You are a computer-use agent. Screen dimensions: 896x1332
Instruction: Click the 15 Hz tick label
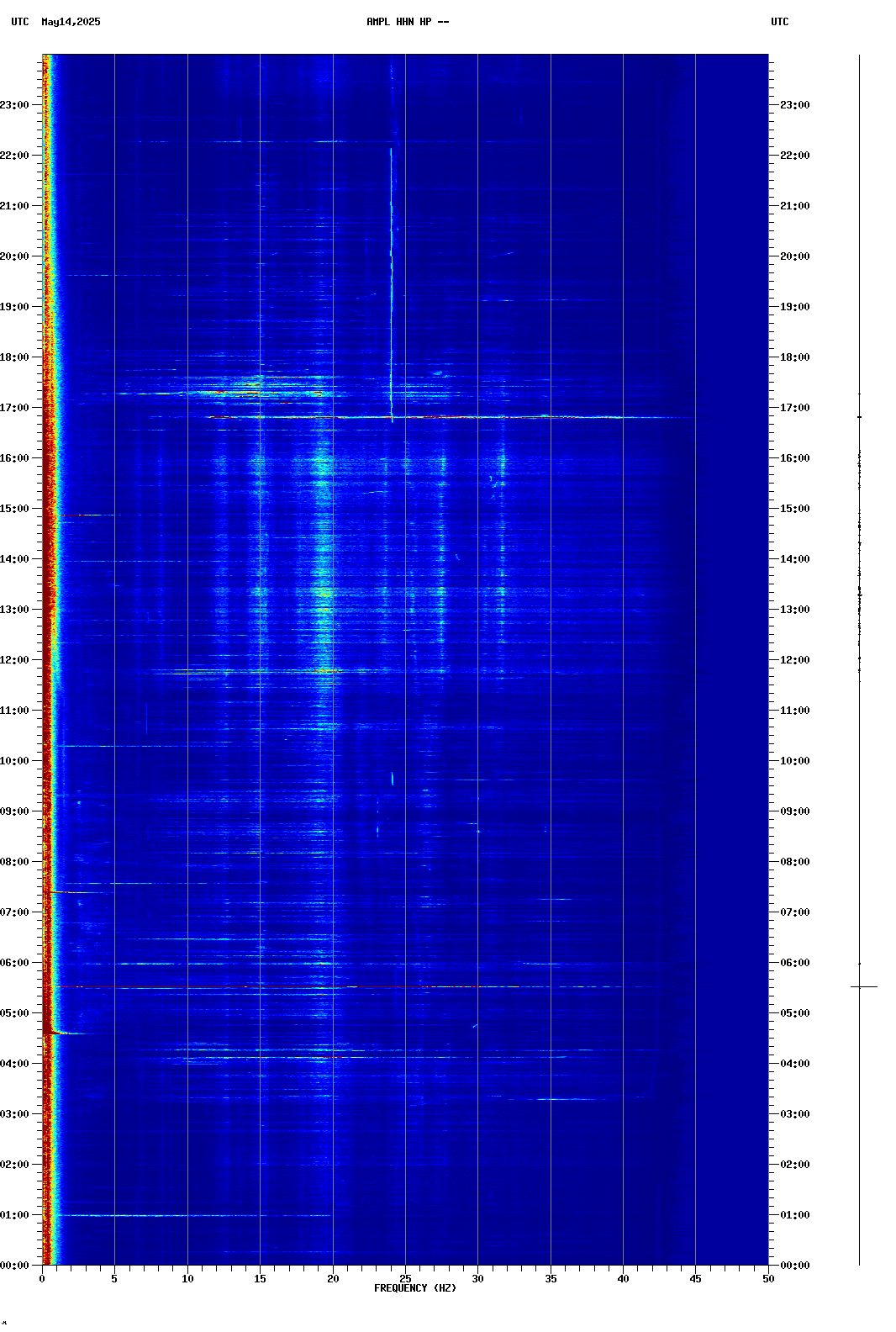click(260, 1279)
